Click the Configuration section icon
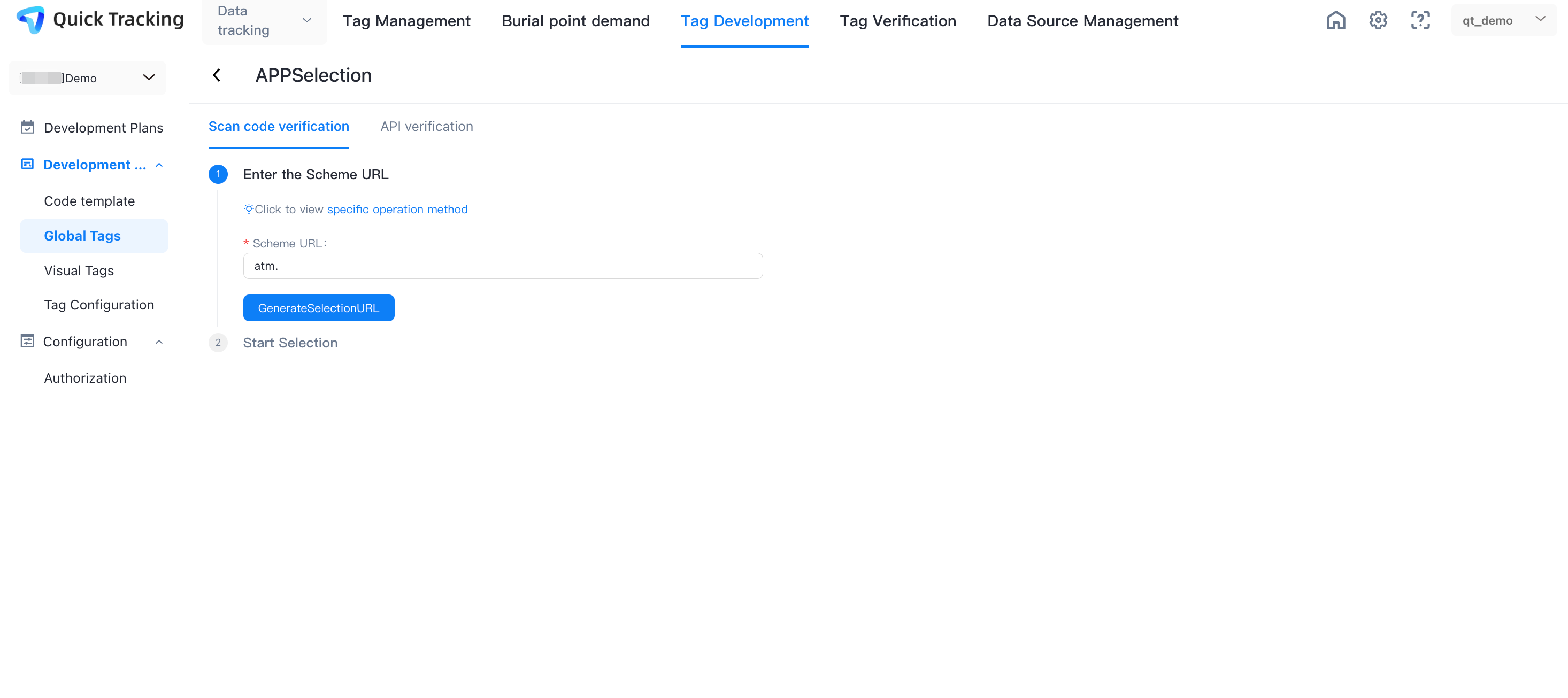This screenshot has height=698, width=1568. [27, 342]
